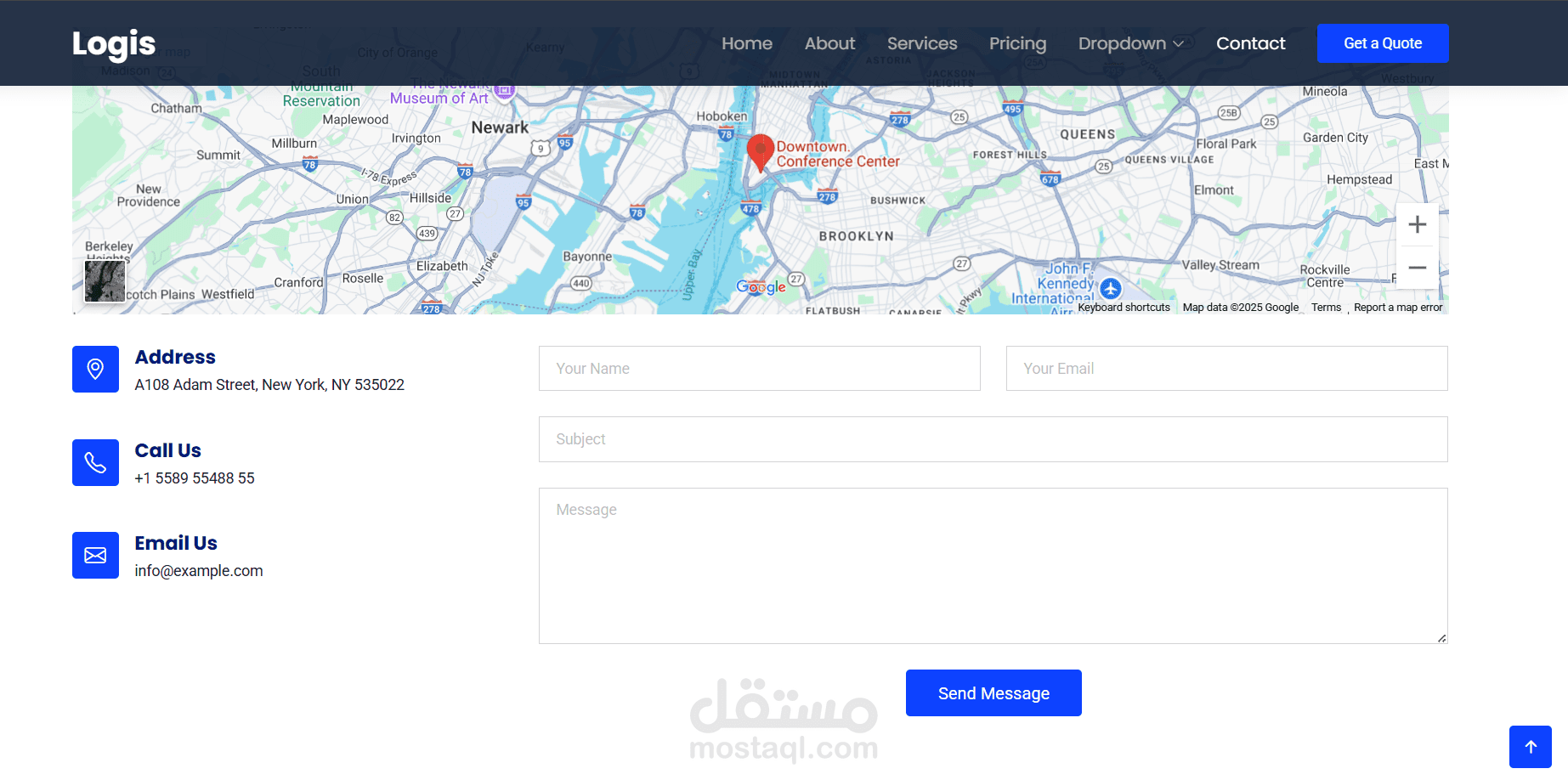Click Report a map error link
The width and height of the screenshot is (1568, 780).
coord(1398,308)
